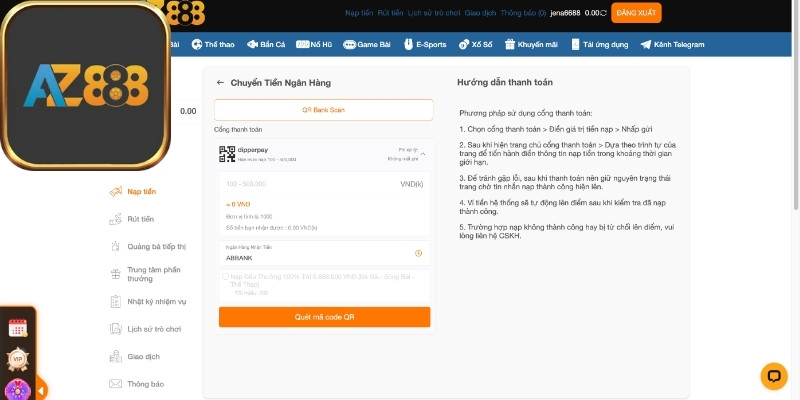Click the = 0 VND amount text
The height and width of the screenshot is (400, 800).
238,204
